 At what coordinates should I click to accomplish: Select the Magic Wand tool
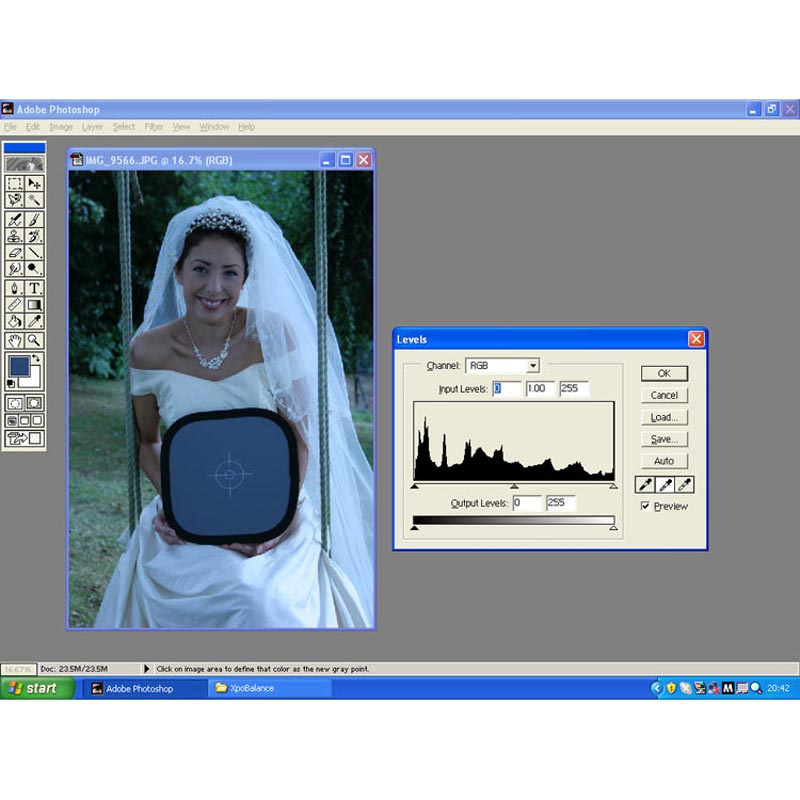pos(34,200)
